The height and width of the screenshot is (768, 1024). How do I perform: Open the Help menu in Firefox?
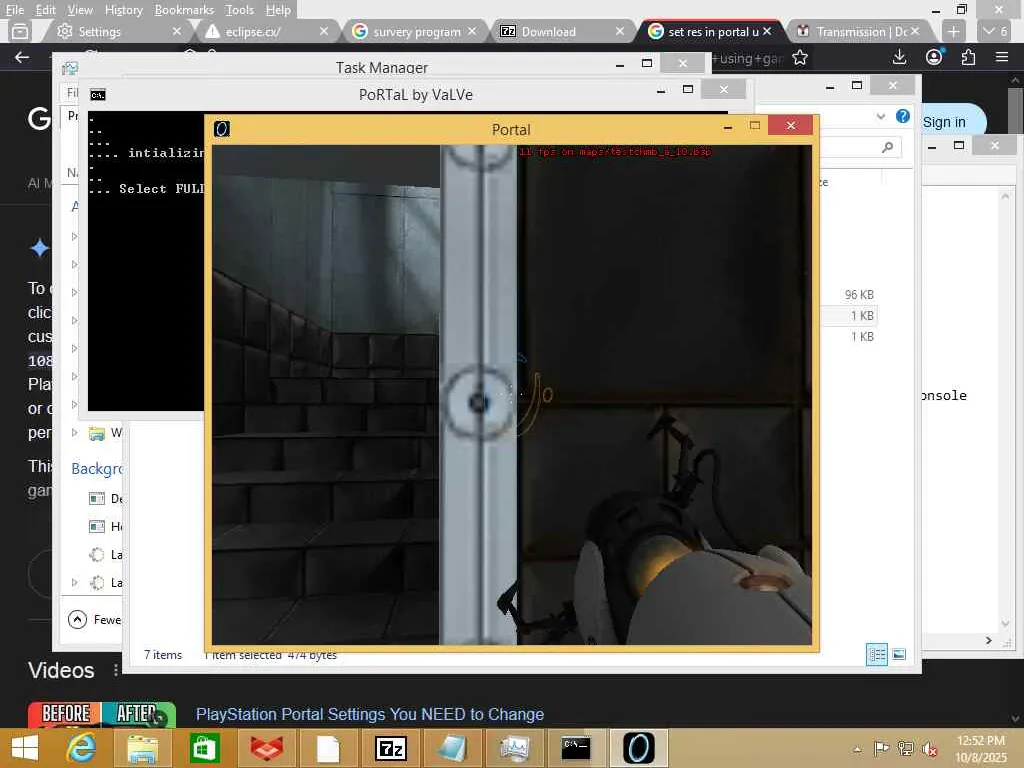click(278, 10)
